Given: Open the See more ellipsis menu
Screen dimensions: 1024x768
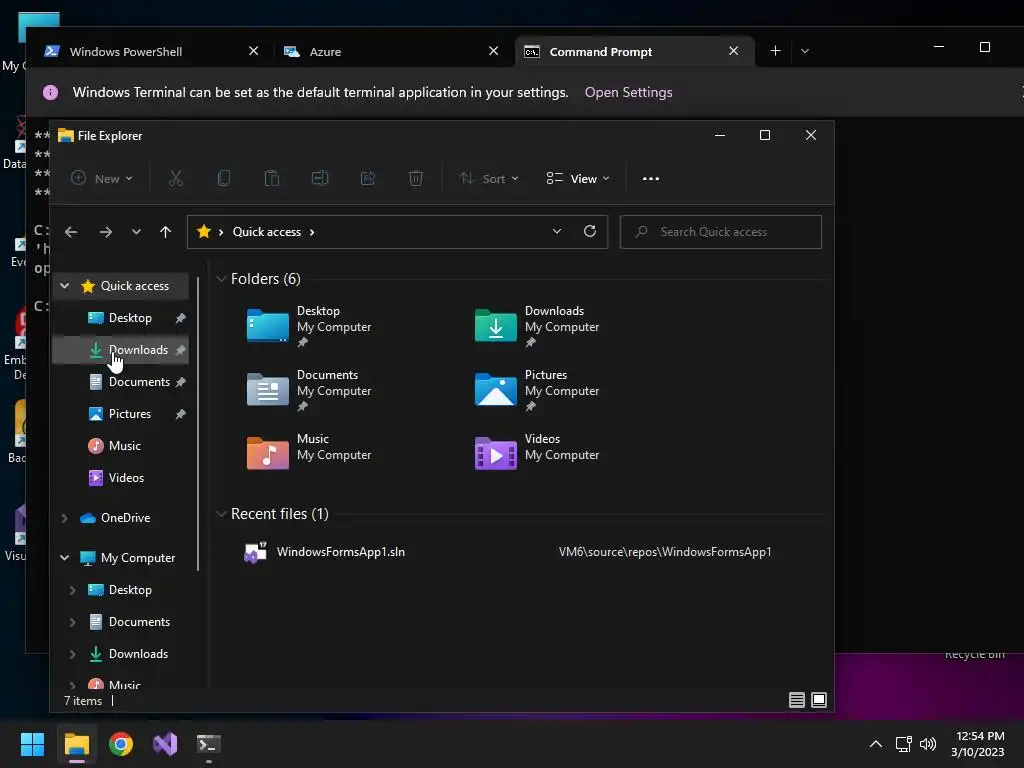Looking at the screenshot, I should [x=650, y=178].
